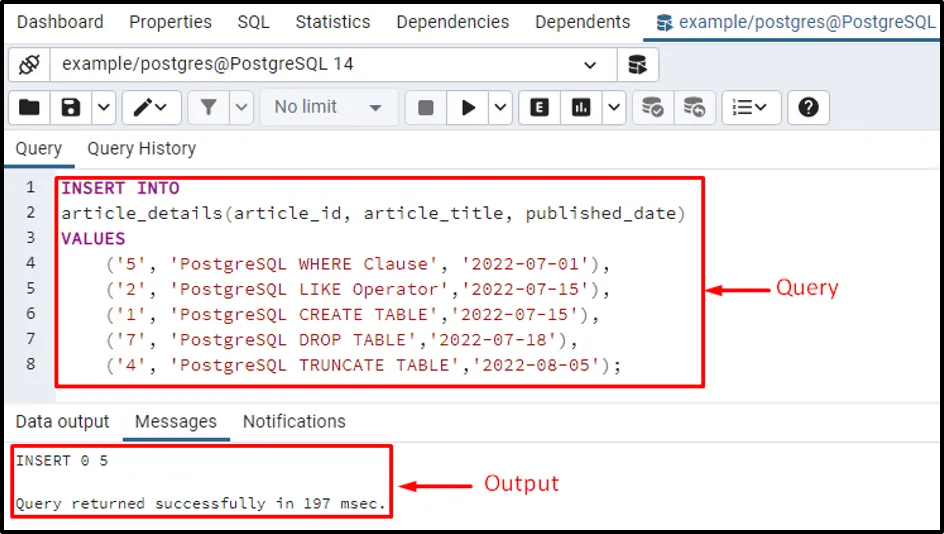Switch to the Dependencies tab
Viewport: 944px width, 534px height.
point(453,22)
